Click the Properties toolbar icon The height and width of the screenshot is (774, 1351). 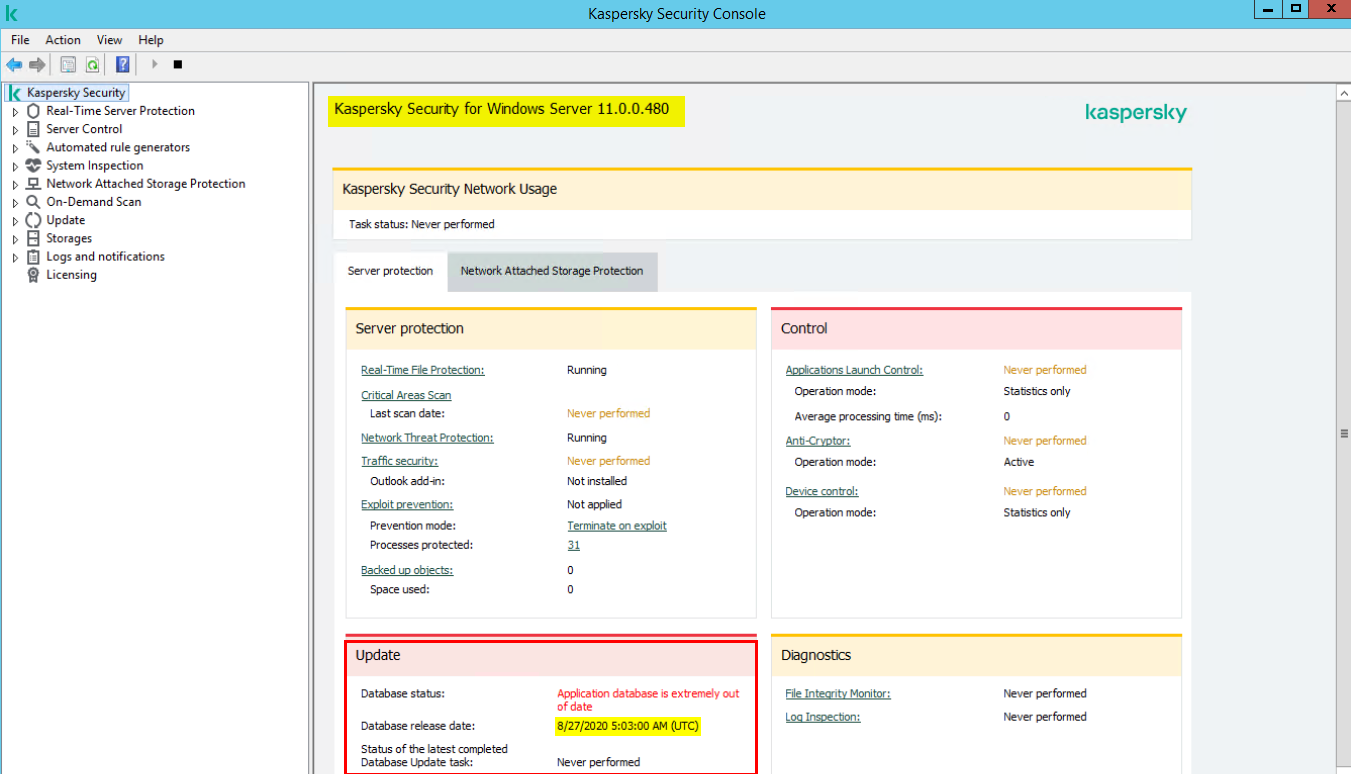pos(68,65)
